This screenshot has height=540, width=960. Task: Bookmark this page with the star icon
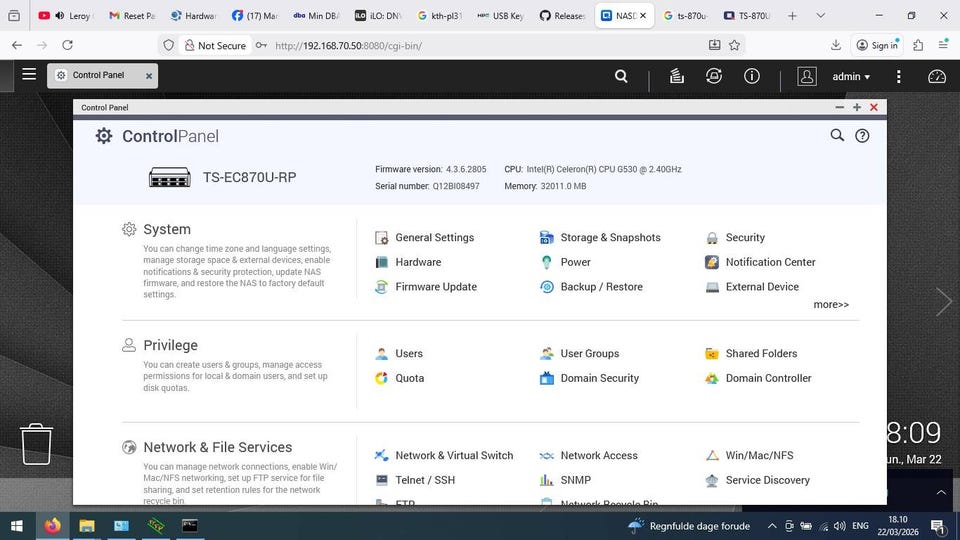point(735,45)
